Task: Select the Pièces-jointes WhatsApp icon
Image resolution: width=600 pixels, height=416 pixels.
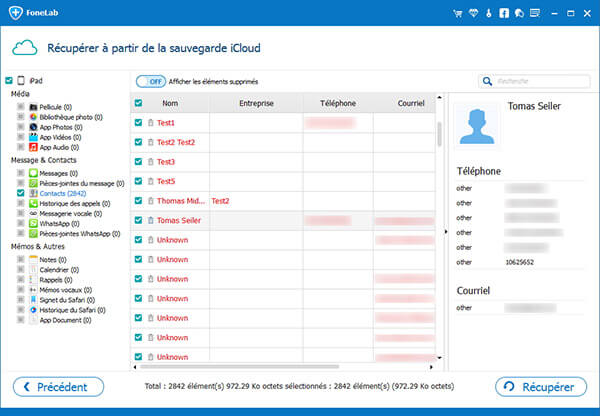Action: [x=33, y=233]
